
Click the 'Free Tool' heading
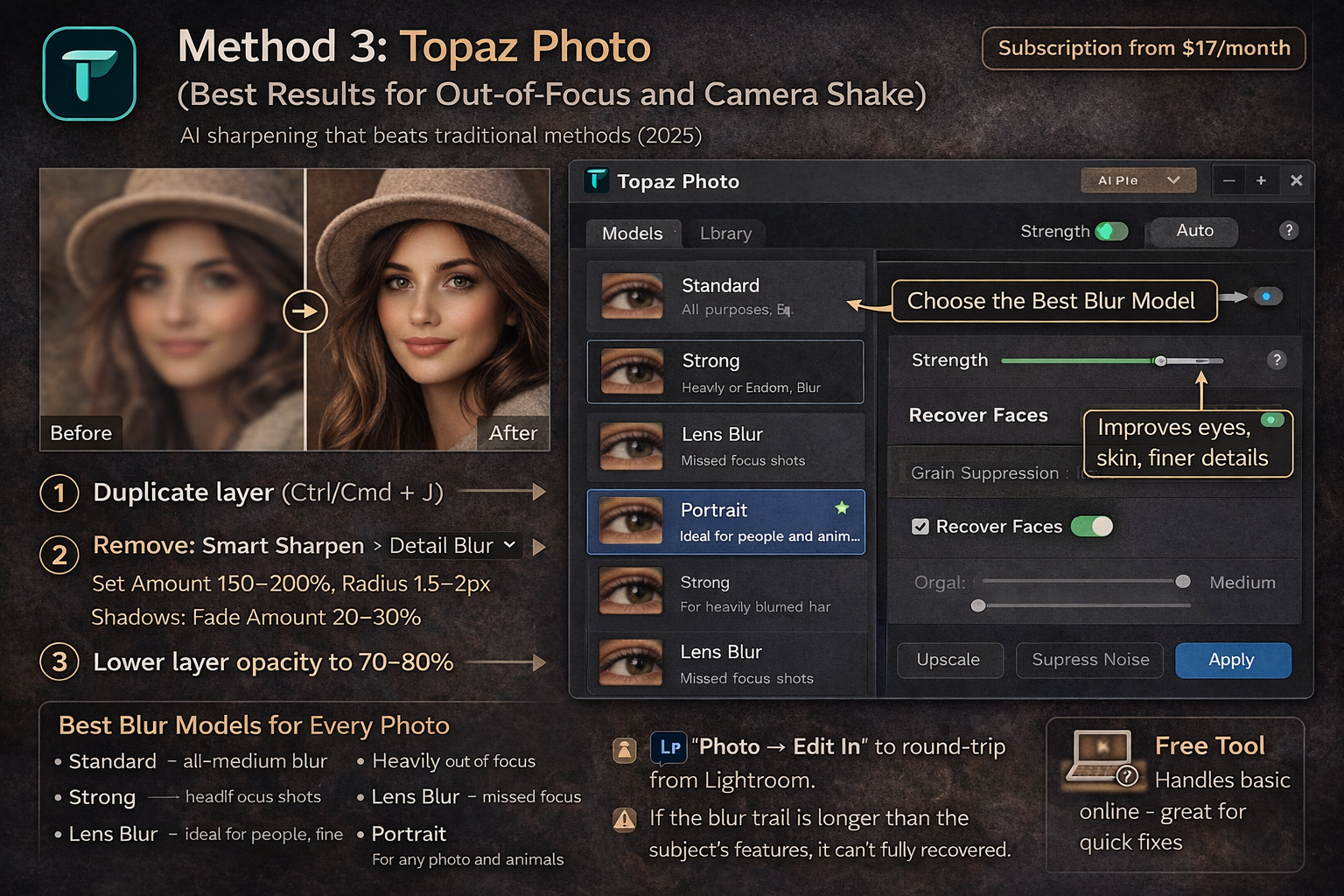click(x=1210, y=745)
